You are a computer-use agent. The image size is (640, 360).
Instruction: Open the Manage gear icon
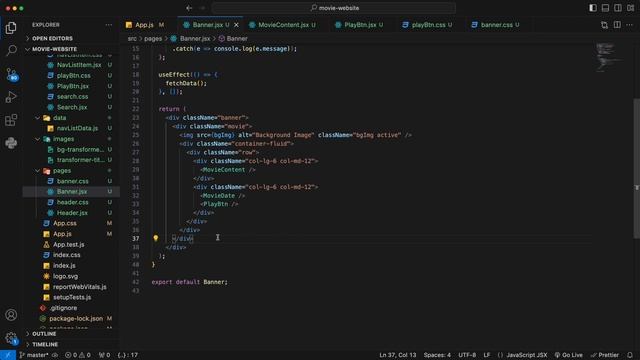click(11, 338)
